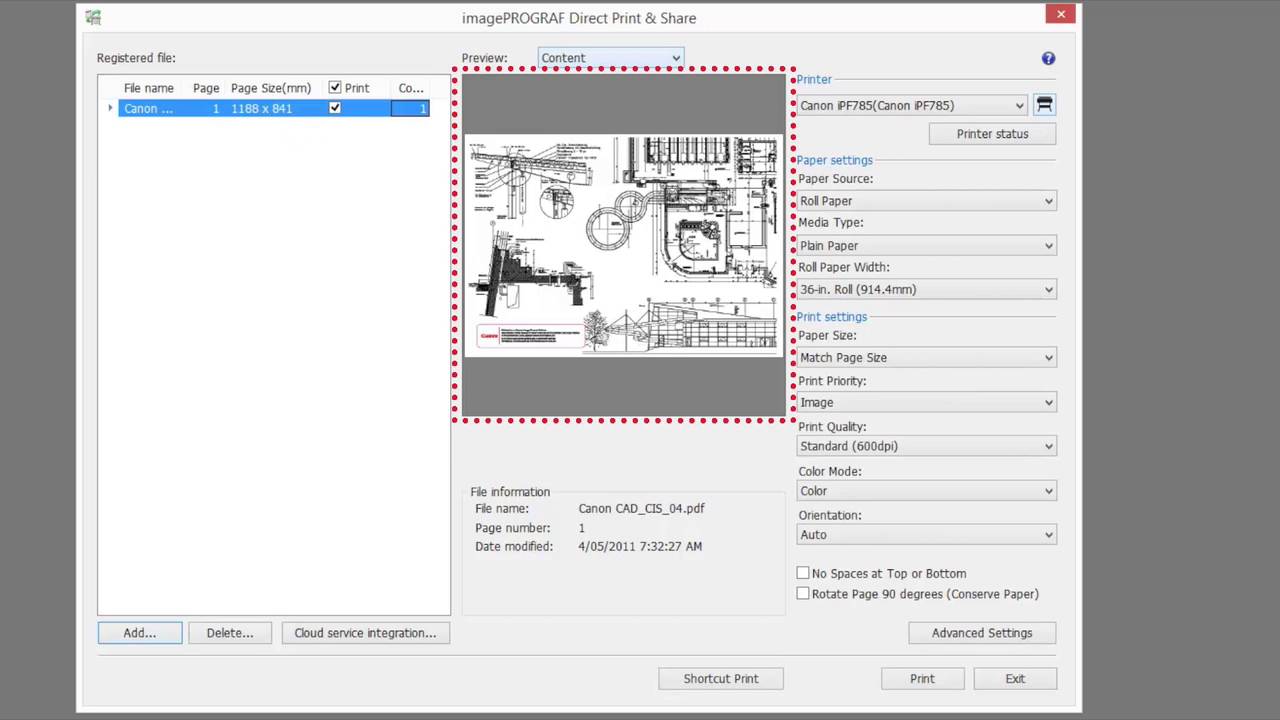Click the File name column header
This screenshot has width=1280, height=720.
149,88
